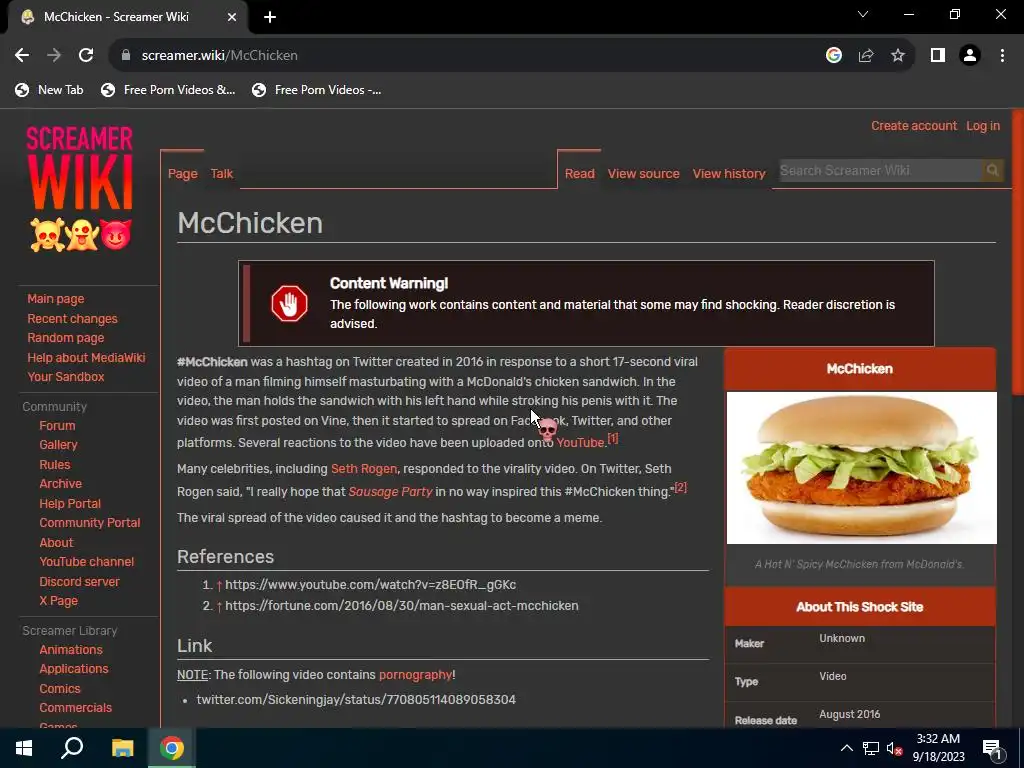Image resolution: width=1024 pixels, height=768 pixels.
Task: Click the forward navigation arrow
Action: click(x=54, y=56)
